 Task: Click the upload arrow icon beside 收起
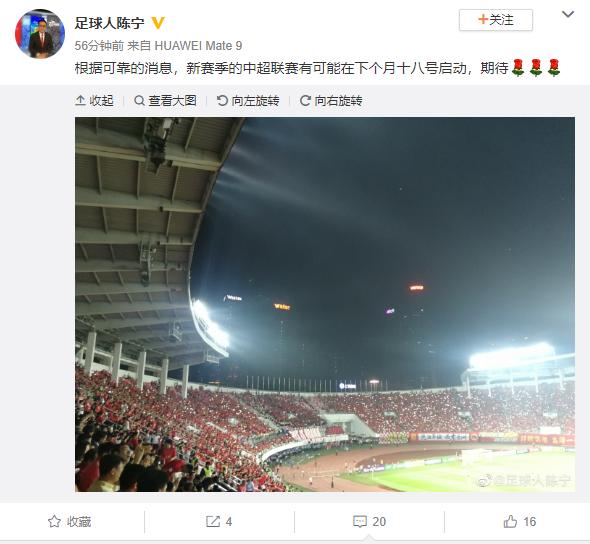[80, 100]
